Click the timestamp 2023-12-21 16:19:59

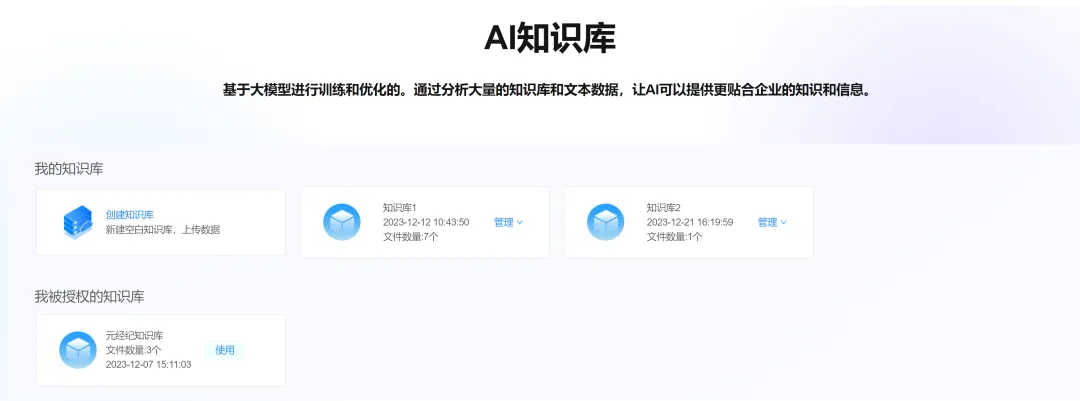point(690,222)
